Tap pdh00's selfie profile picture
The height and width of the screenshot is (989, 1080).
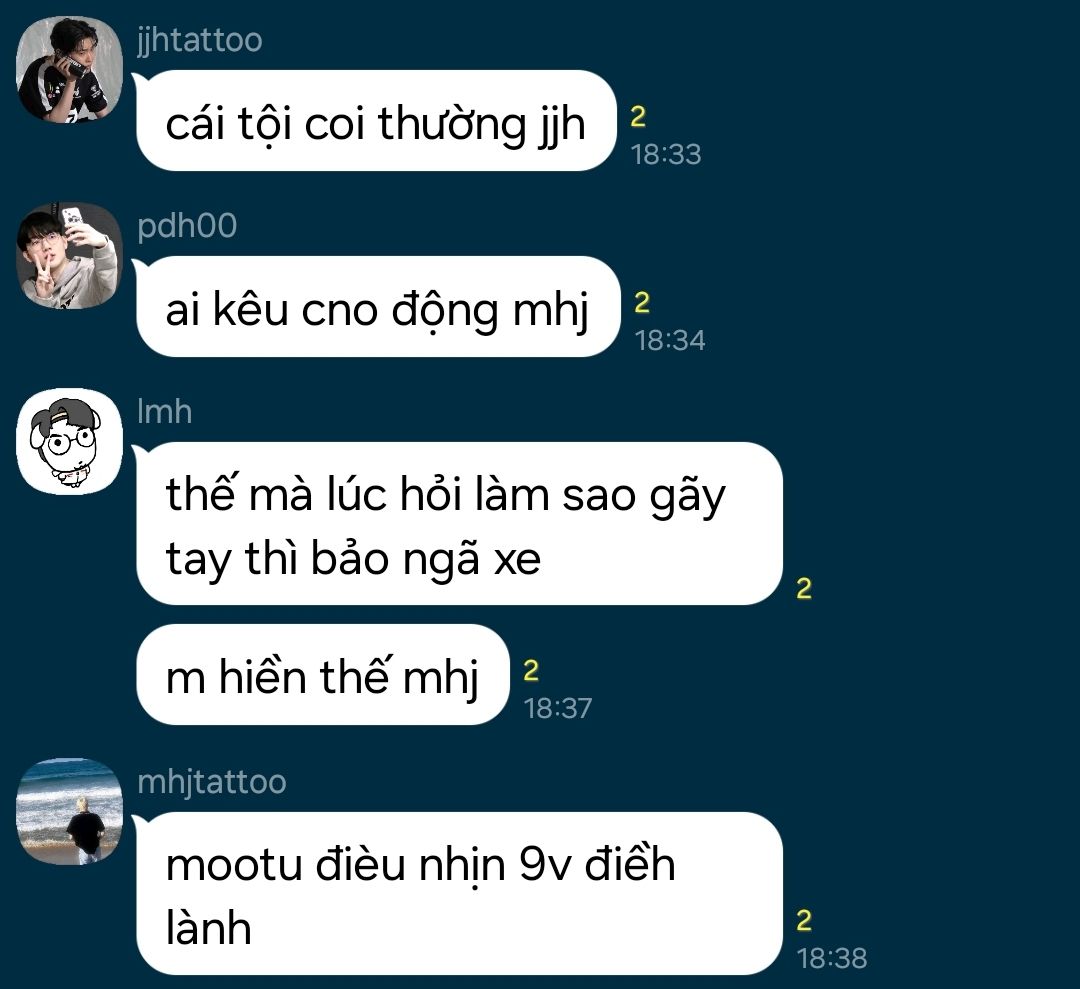click(x=69, y=256)
